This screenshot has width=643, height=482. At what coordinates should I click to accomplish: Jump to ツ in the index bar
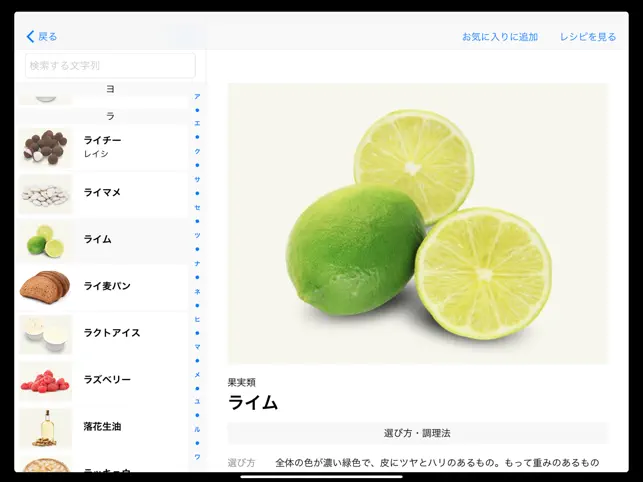pyautogui.click(x=197, y=235)
